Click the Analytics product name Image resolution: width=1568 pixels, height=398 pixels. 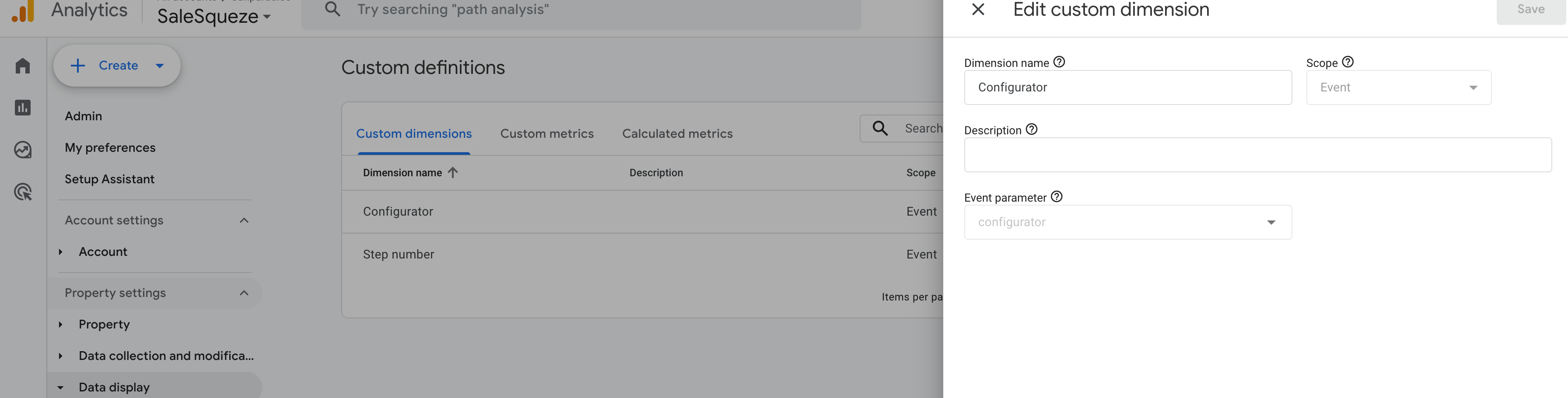click(90, 10)
